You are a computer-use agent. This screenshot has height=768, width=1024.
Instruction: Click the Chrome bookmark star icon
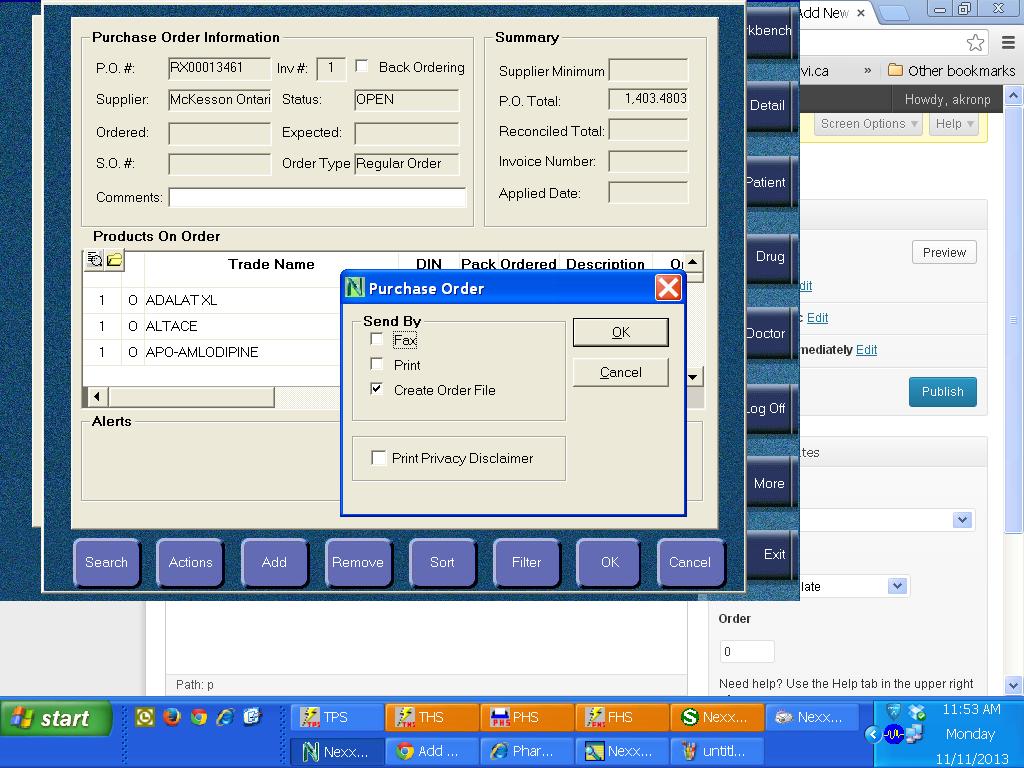[975, 42]
